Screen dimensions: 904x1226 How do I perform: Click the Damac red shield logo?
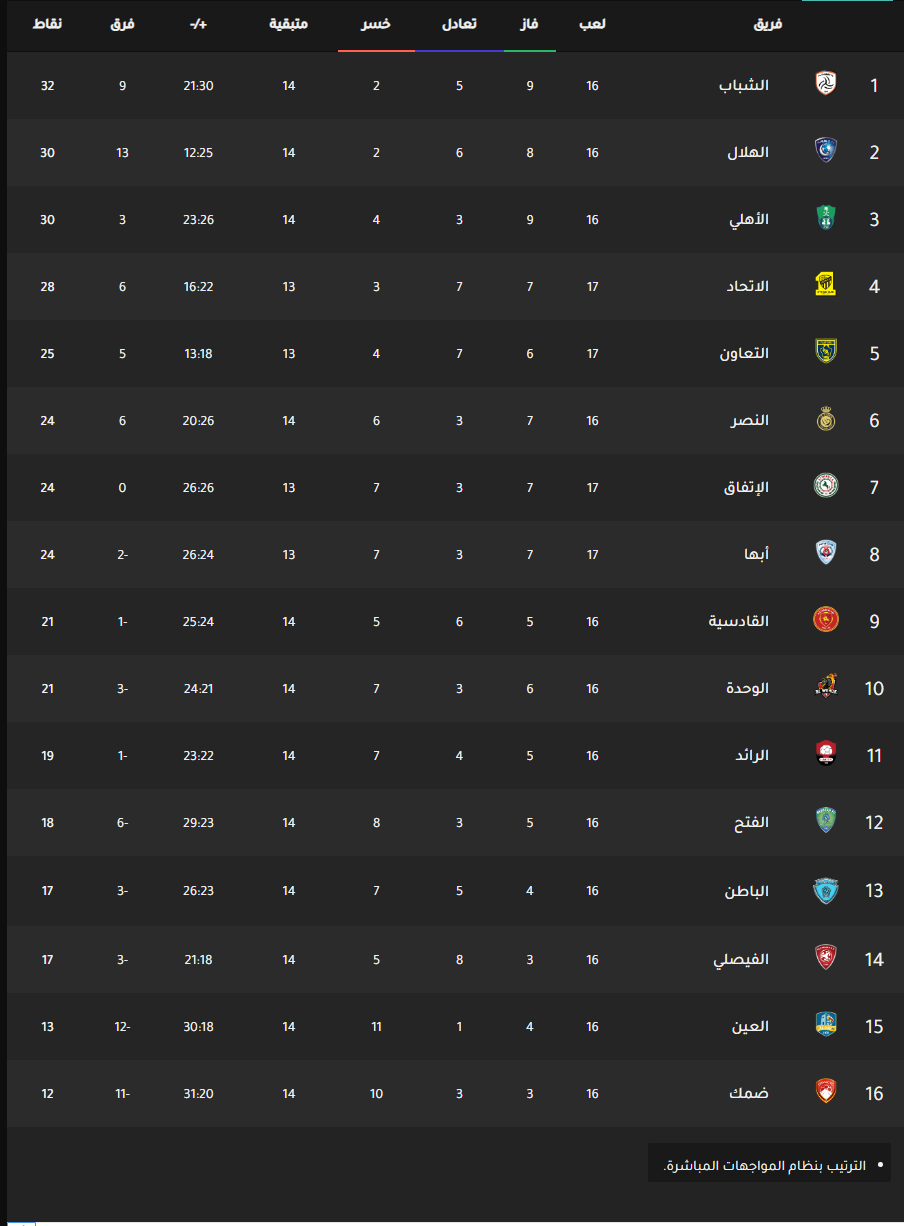click(825, 1093)
